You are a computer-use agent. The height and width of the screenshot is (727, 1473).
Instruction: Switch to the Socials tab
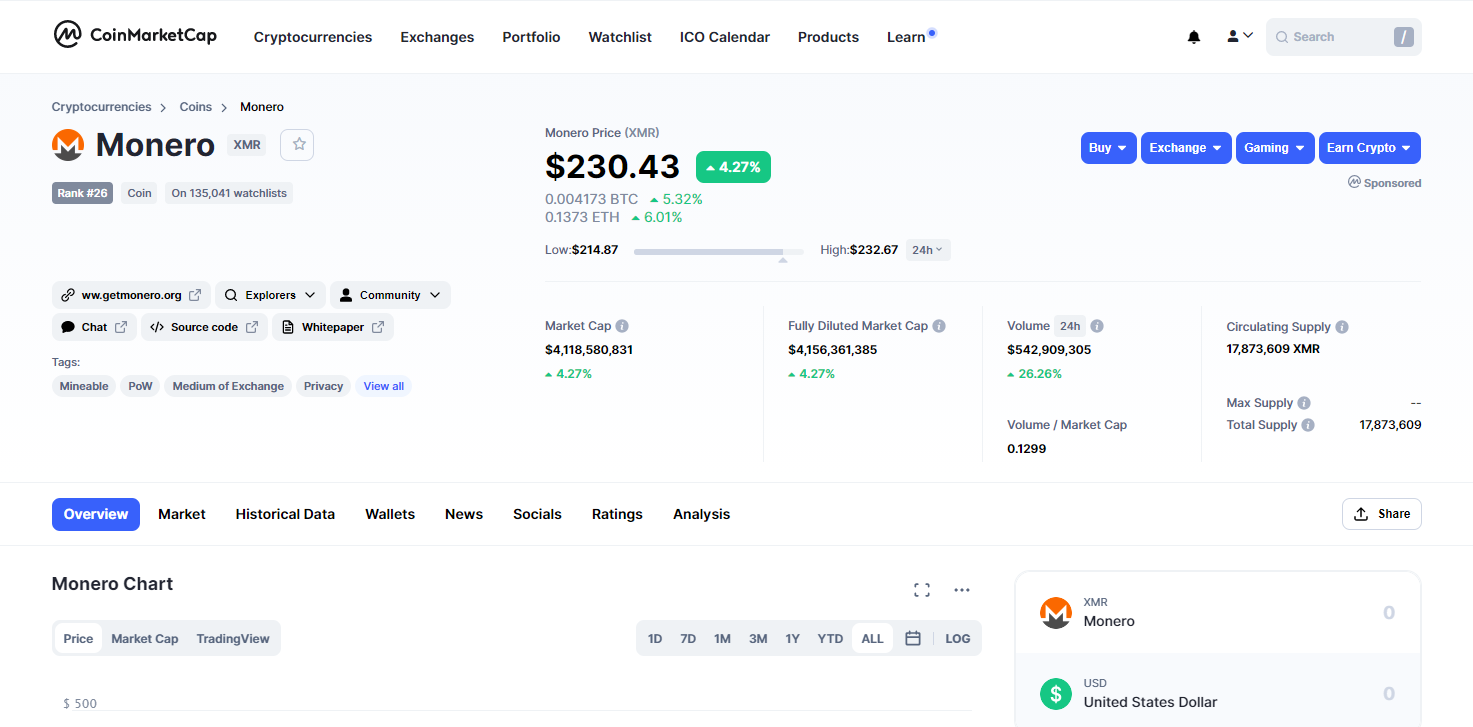tap(537, 514)
